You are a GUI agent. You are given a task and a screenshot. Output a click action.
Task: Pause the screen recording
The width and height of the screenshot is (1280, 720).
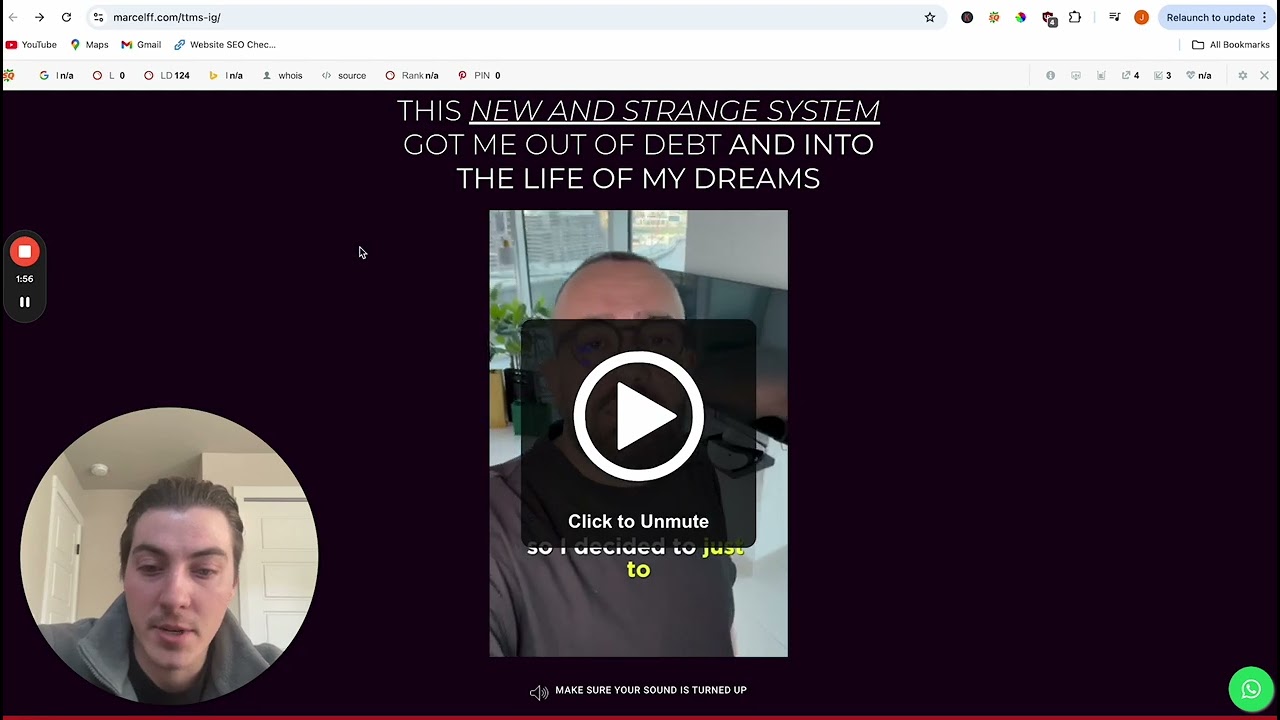pos(24,302)
